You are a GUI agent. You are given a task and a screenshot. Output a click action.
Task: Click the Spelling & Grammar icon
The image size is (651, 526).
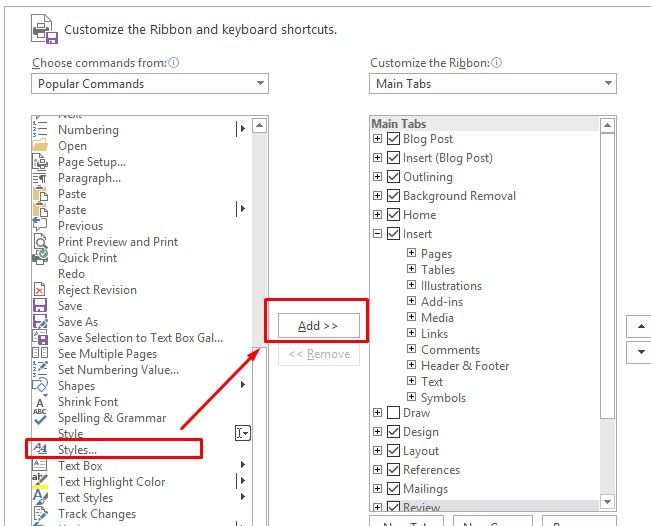[x=40, y=418]
